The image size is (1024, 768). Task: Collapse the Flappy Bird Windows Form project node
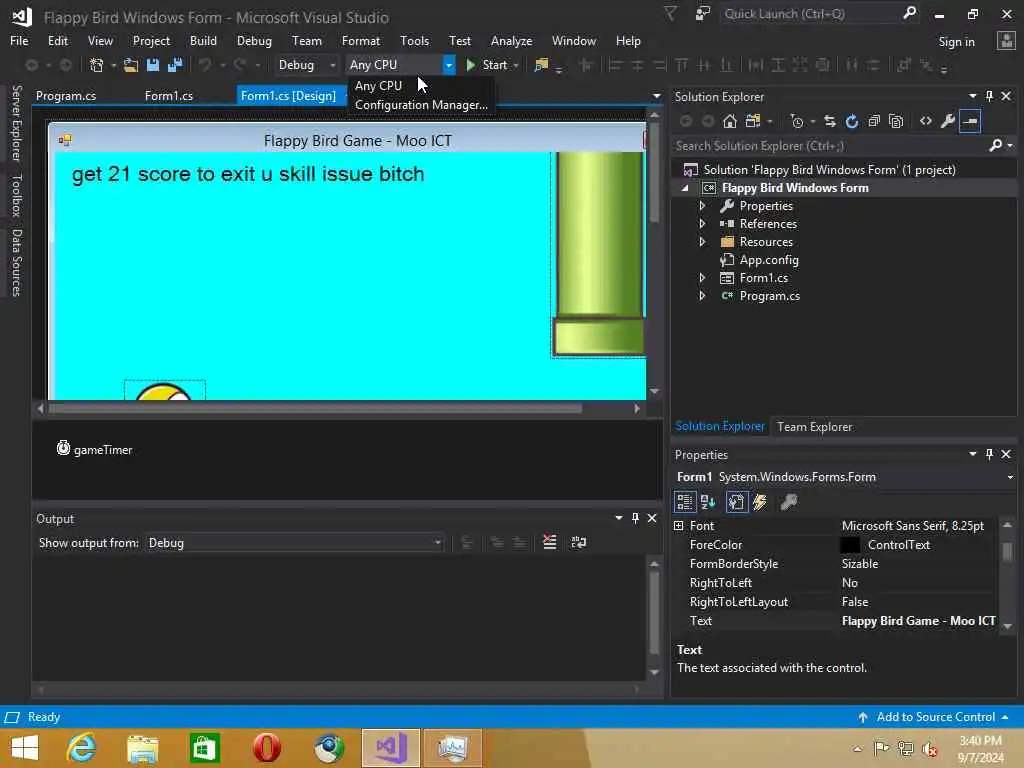click(685, 188)
